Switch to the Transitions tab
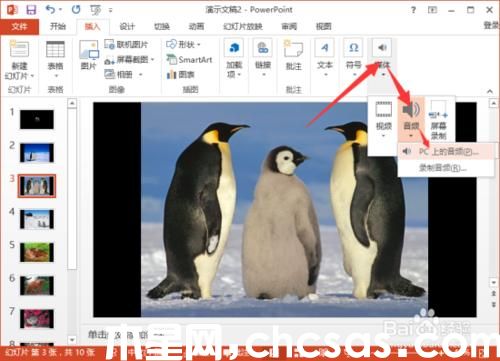This screenshot has width=500, height=361. (x=162, y=26)
